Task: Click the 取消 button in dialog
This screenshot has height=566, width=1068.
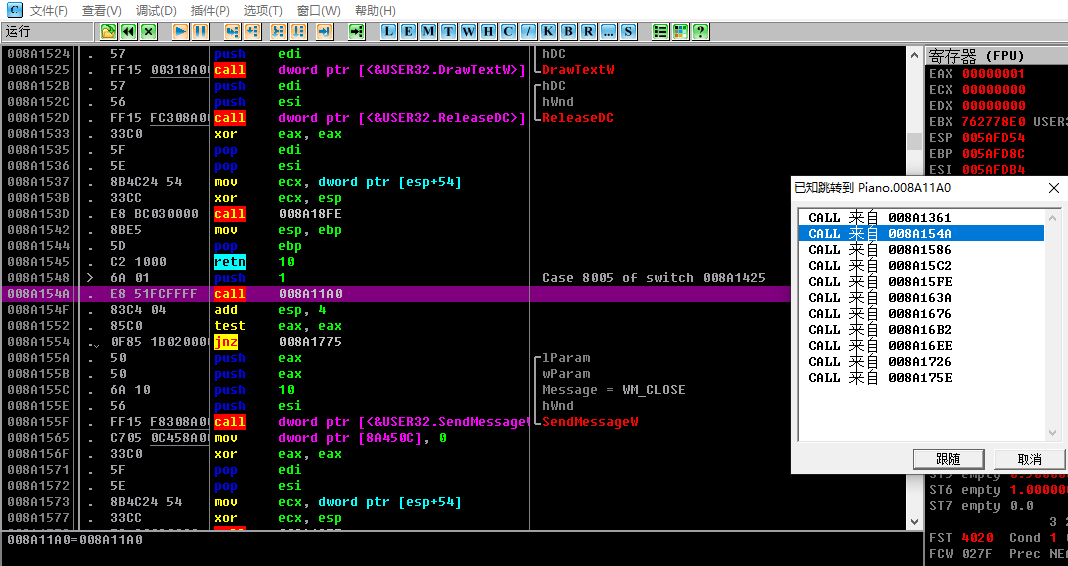Action: [x=1029, y=459]
